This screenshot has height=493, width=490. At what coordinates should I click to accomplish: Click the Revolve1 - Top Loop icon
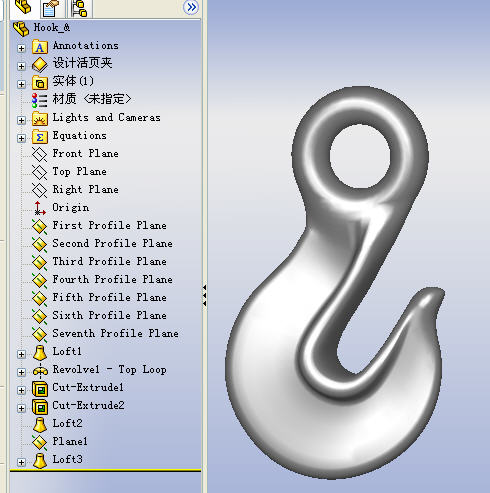pyautogui.click(x=40, y=371)
